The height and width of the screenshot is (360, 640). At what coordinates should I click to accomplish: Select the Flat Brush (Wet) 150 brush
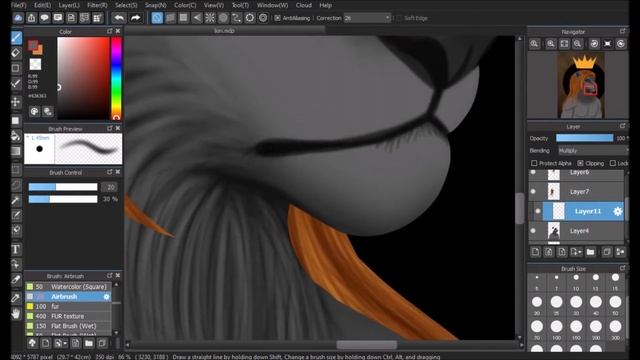(68, 326)
